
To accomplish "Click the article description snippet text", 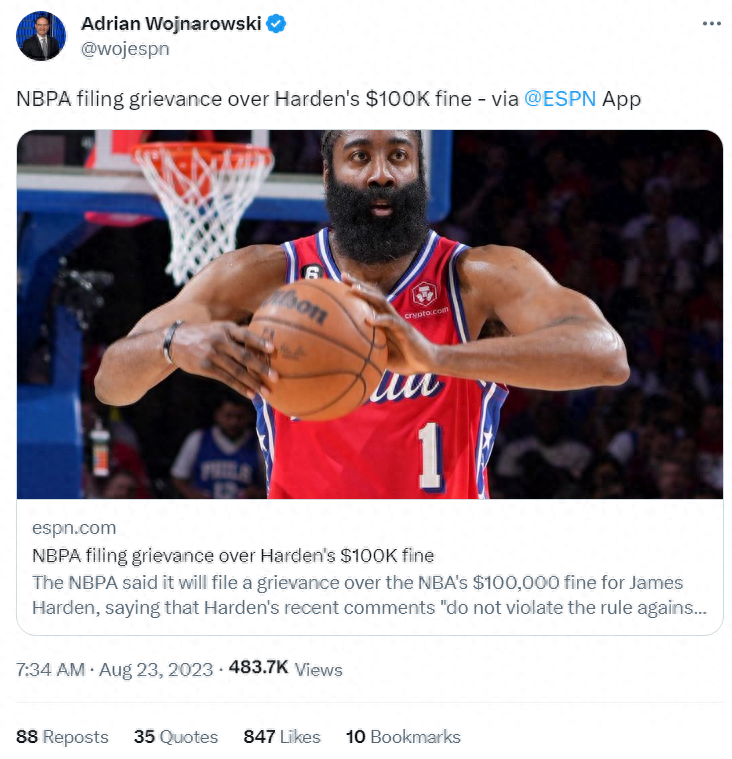I will (x=369, y=595).
